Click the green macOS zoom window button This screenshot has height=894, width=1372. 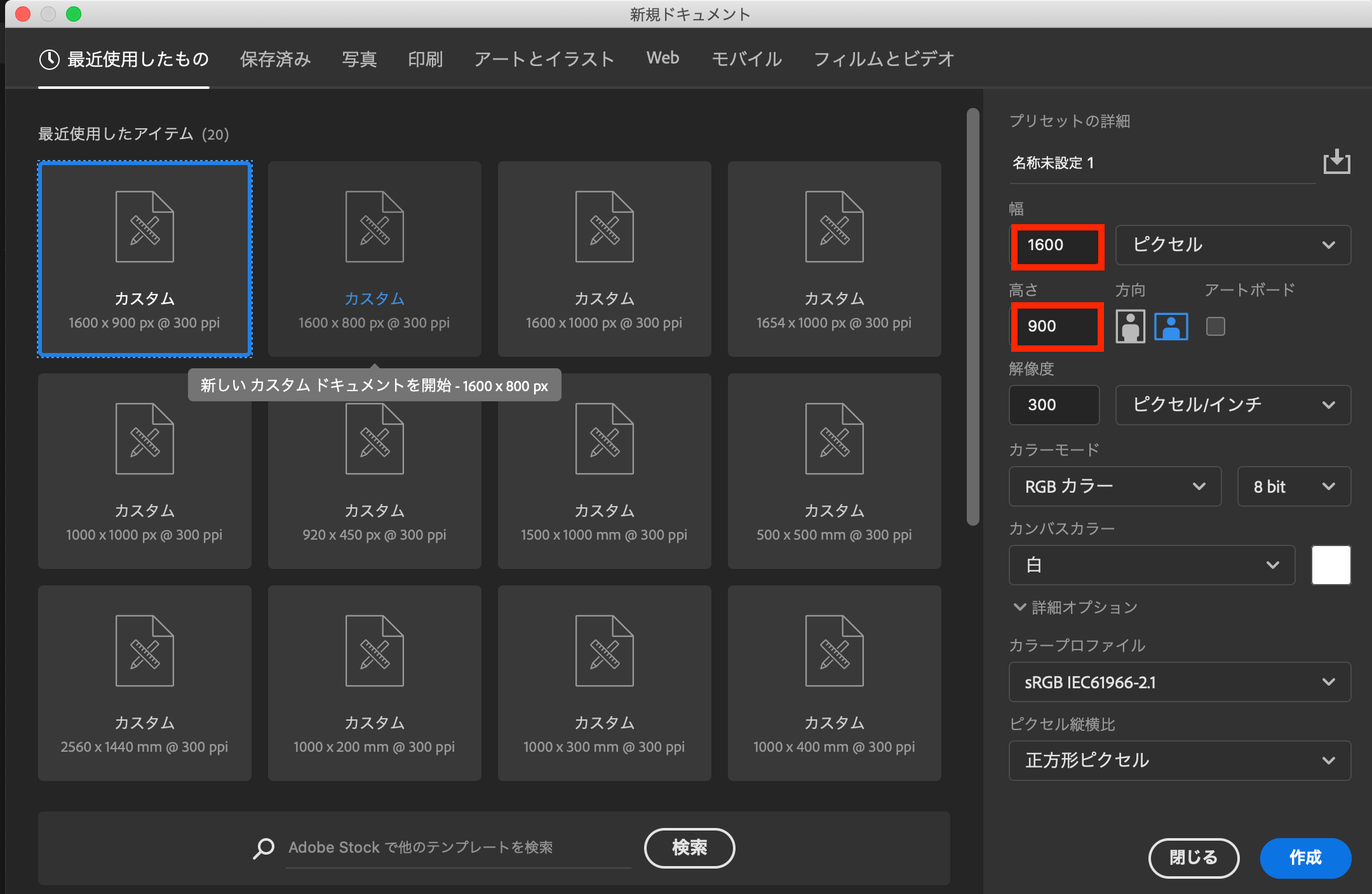pos(74,14)
